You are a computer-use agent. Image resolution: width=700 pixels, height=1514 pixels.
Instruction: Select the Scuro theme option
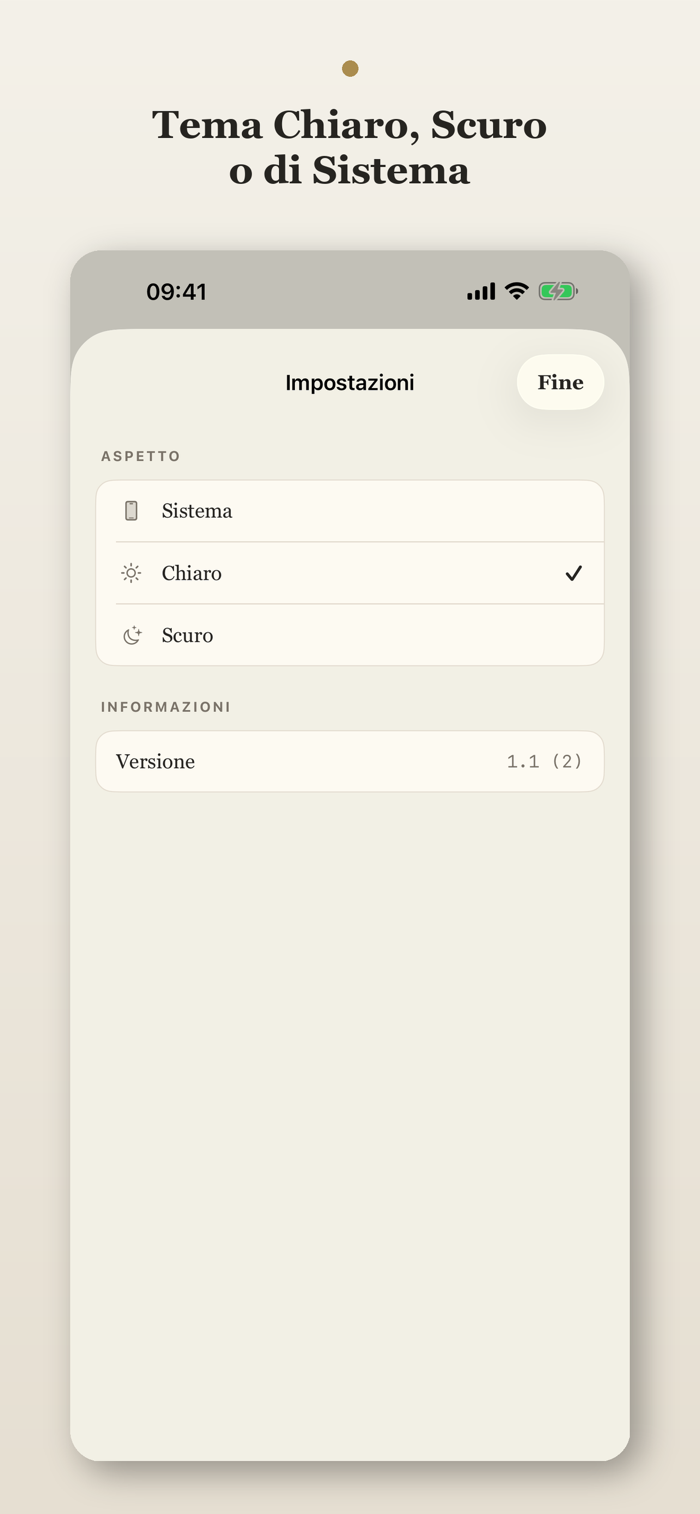[350, 635]
